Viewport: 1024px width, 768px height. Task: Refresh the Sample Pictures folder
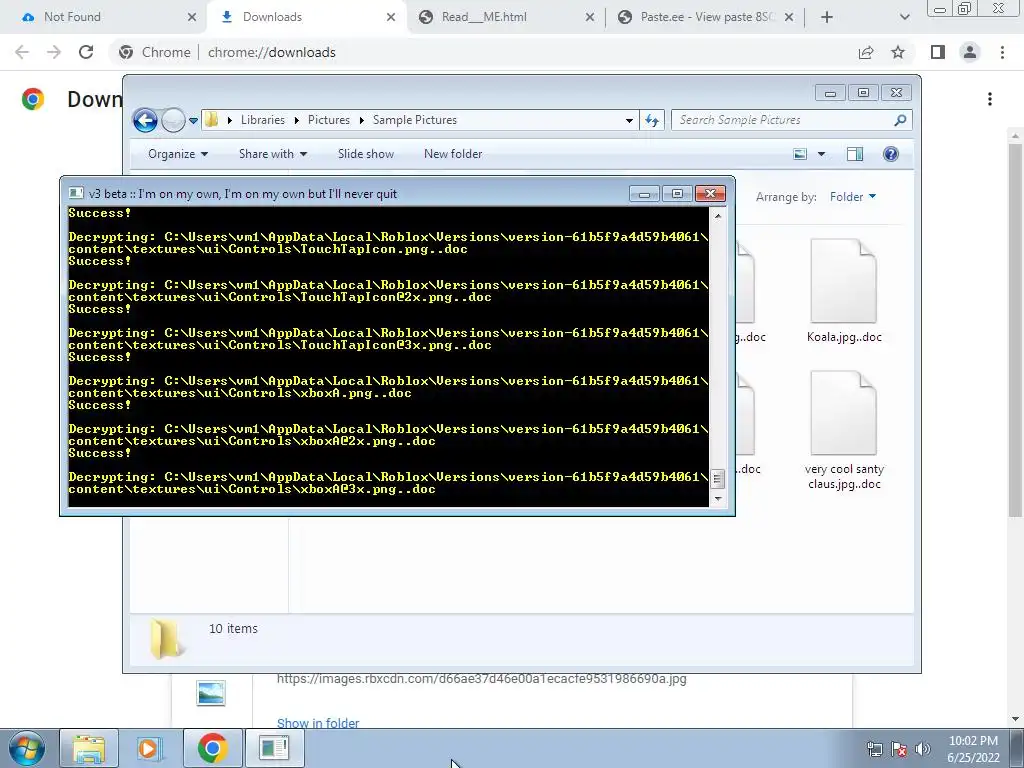click(x=652, y=120)
